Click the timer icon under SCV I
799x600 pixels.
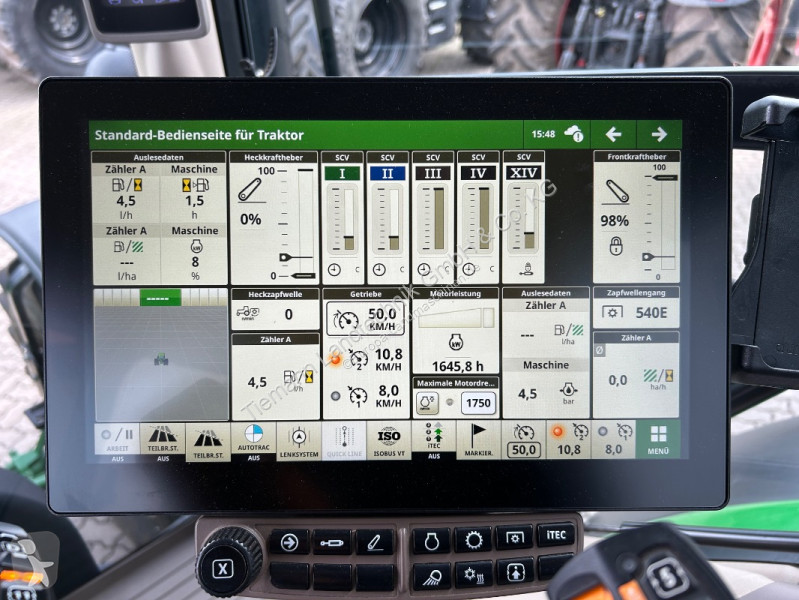pyautogui.click(x=334, y=270)
